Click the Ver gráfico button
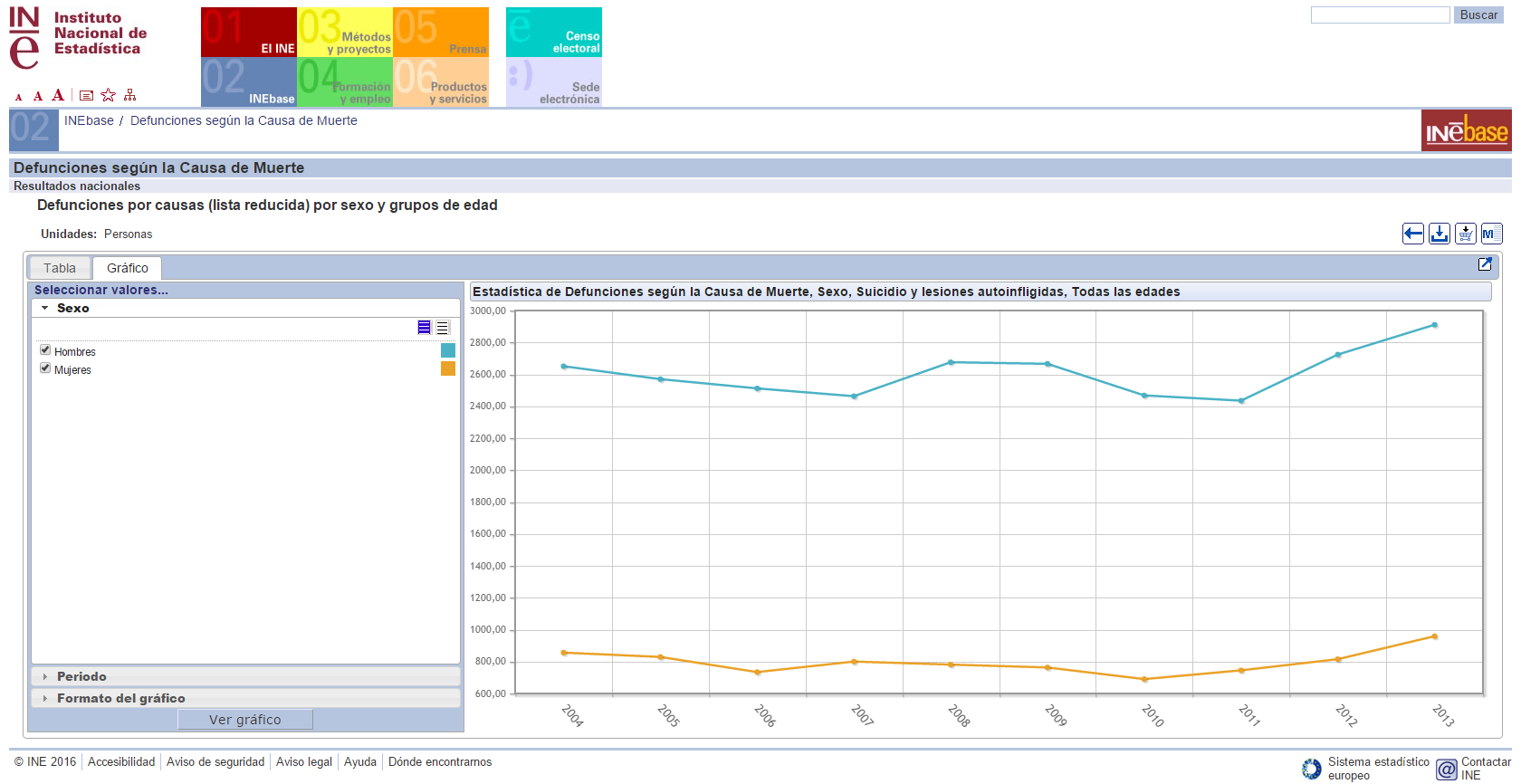The width and height of the screenshot is (1521, 784). point(245,720)
